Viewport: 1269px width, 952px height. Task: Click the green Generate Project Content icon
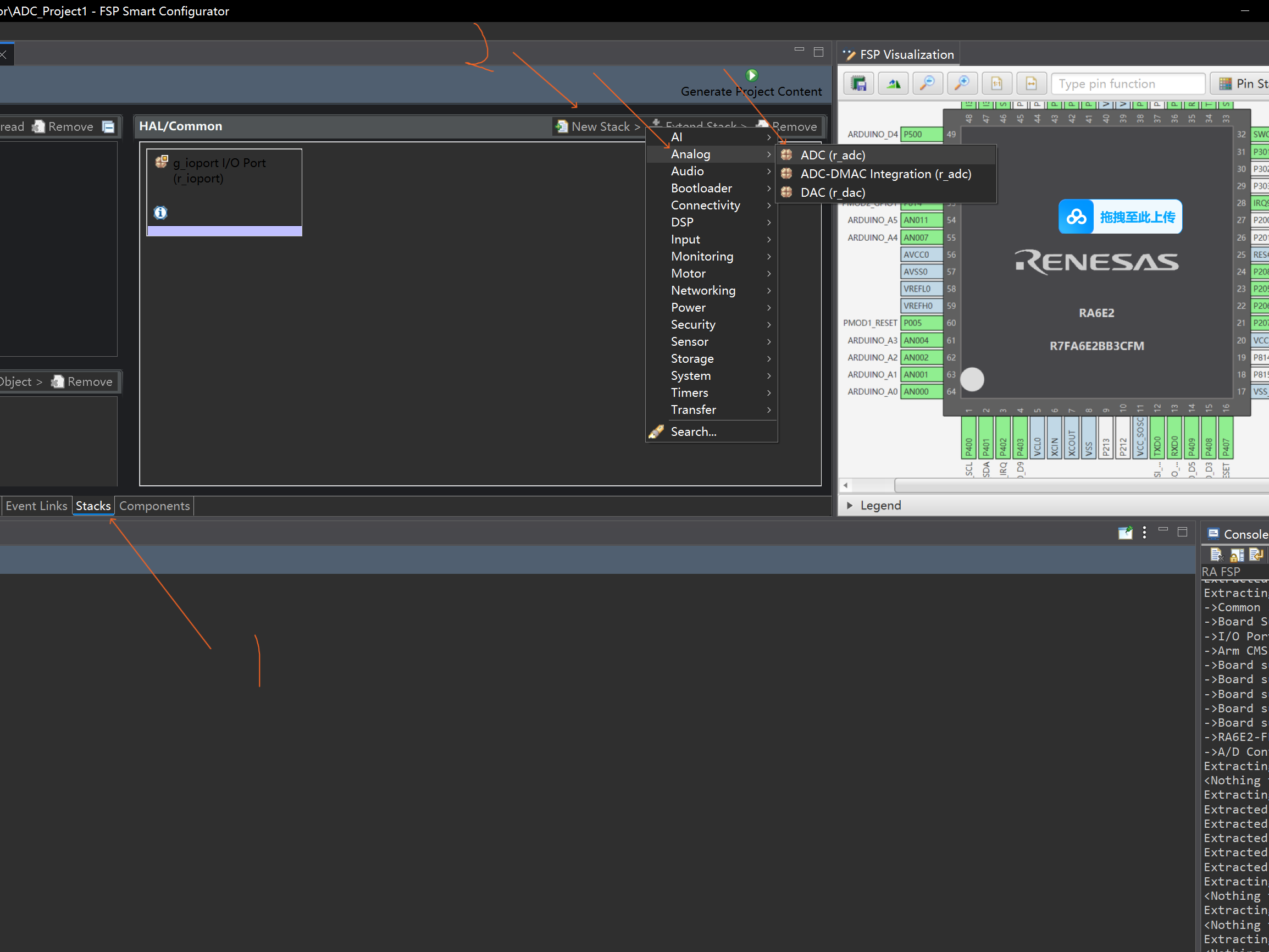click(751, 75)
